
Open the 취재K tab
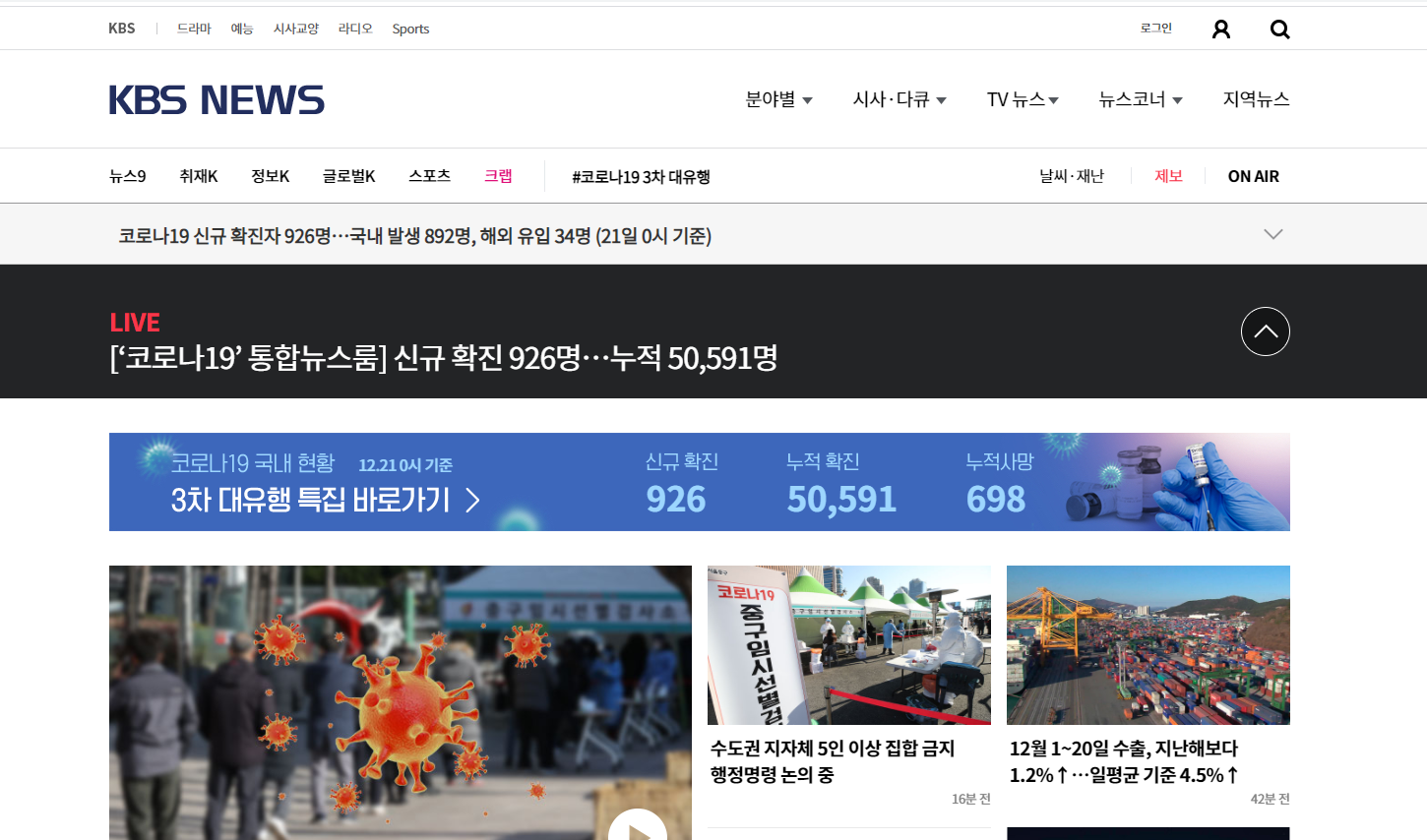199,176
